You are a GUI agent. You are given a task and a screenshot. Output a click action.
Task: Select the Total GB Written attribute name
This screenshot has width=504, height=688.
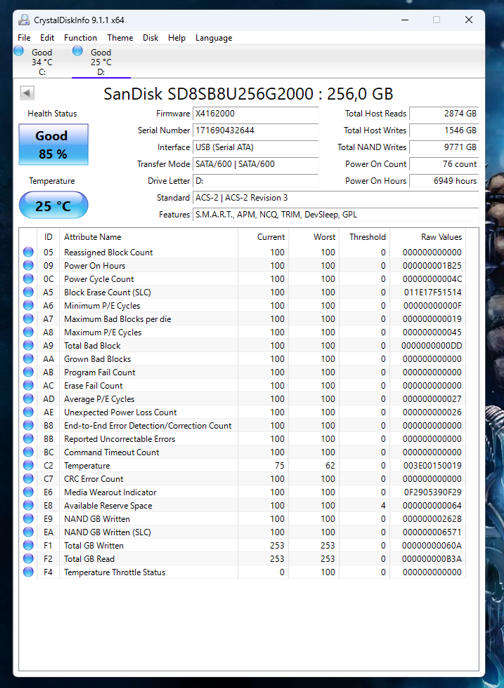[x=94, y=545]
